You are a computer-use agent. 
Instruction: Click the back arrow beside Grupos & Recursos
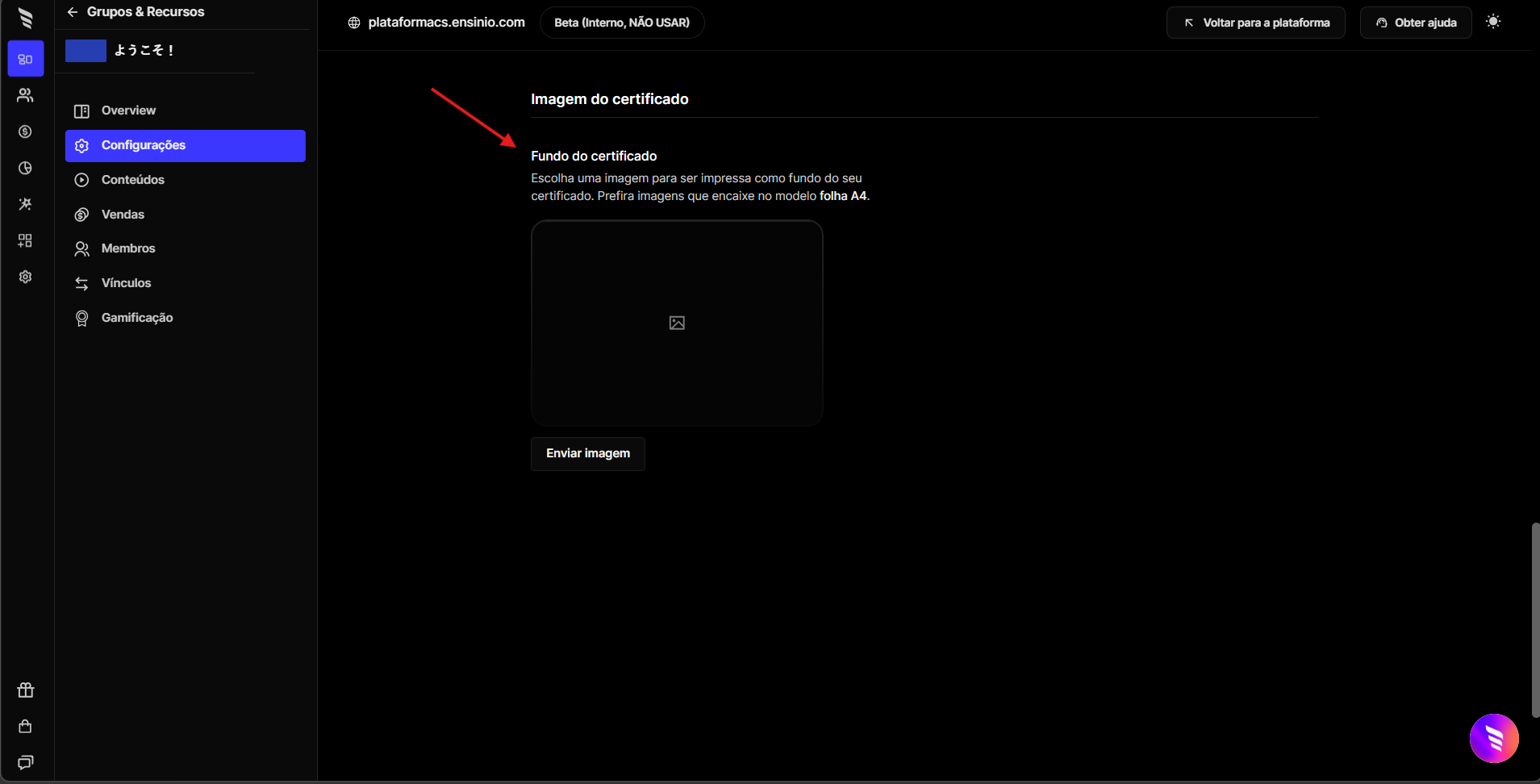pos(73,12)
